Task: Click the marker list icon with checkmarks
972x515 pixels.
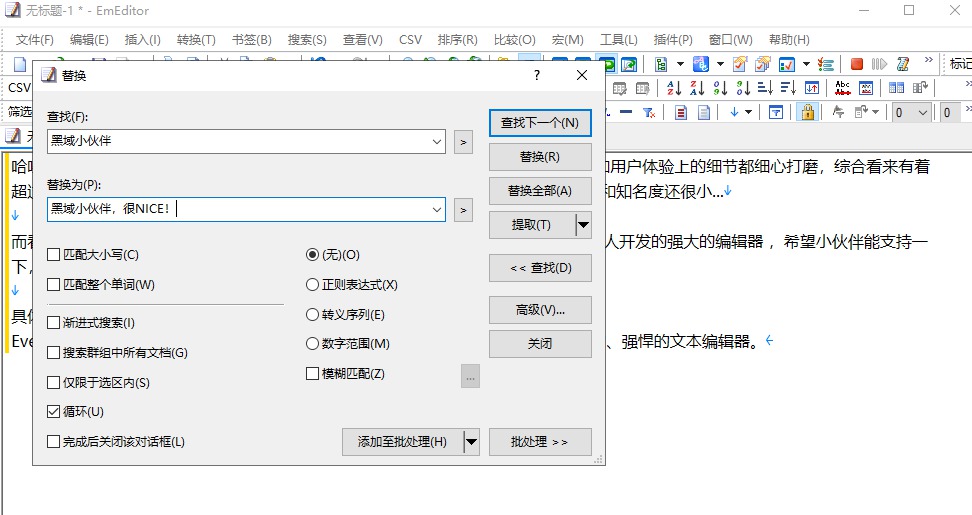Action: (825, 64)
